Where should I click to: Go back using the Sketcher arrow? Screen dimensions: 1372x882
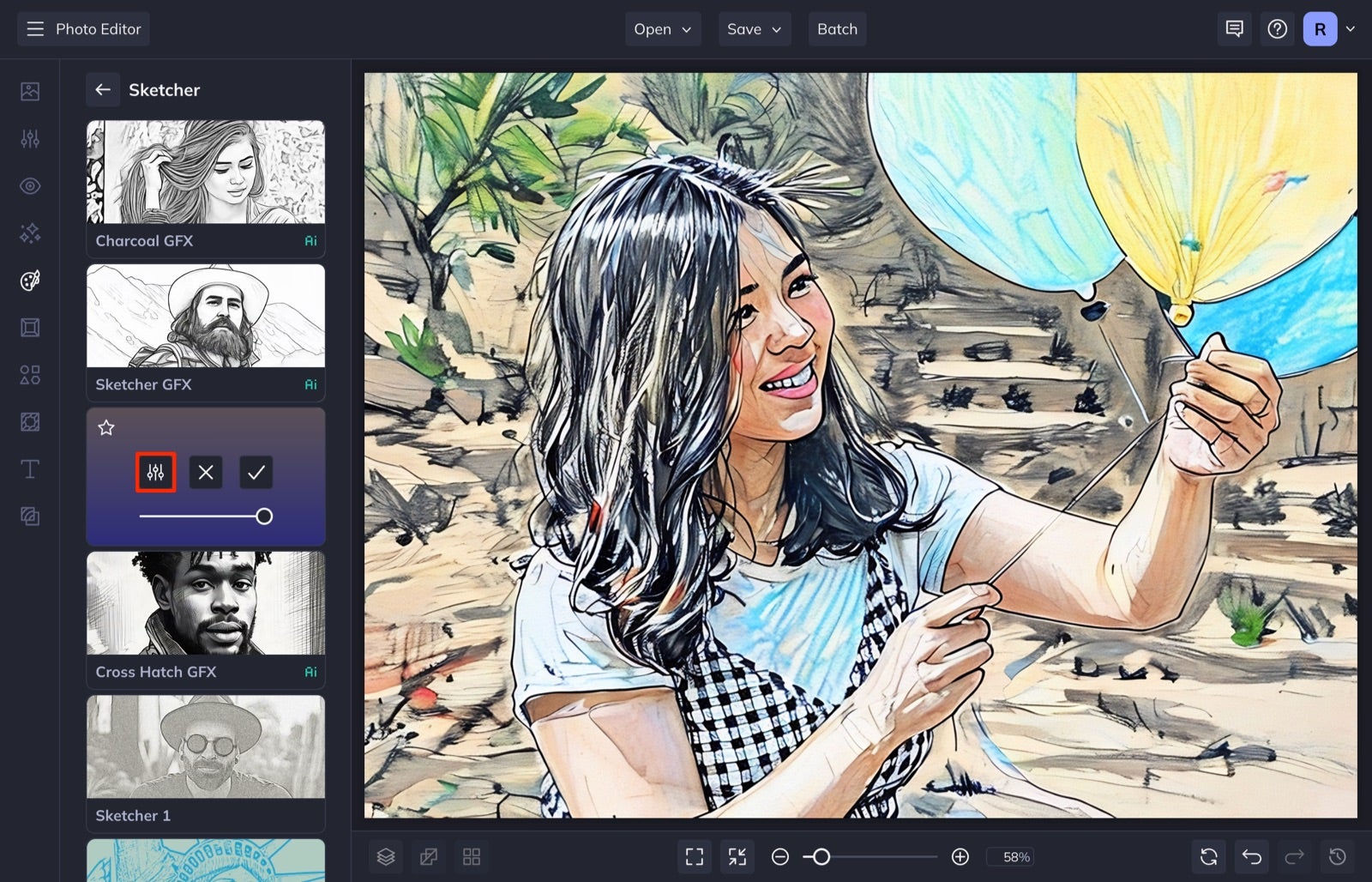103,89
